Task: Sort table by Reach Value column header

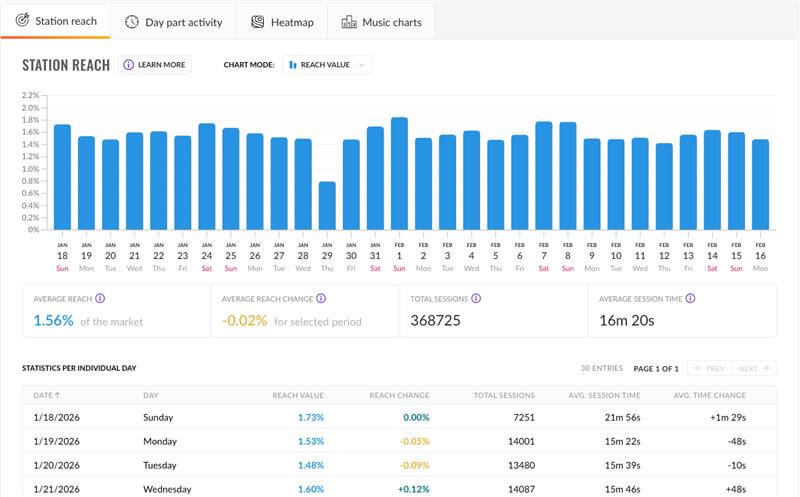Action: click(x=298, y=395)
